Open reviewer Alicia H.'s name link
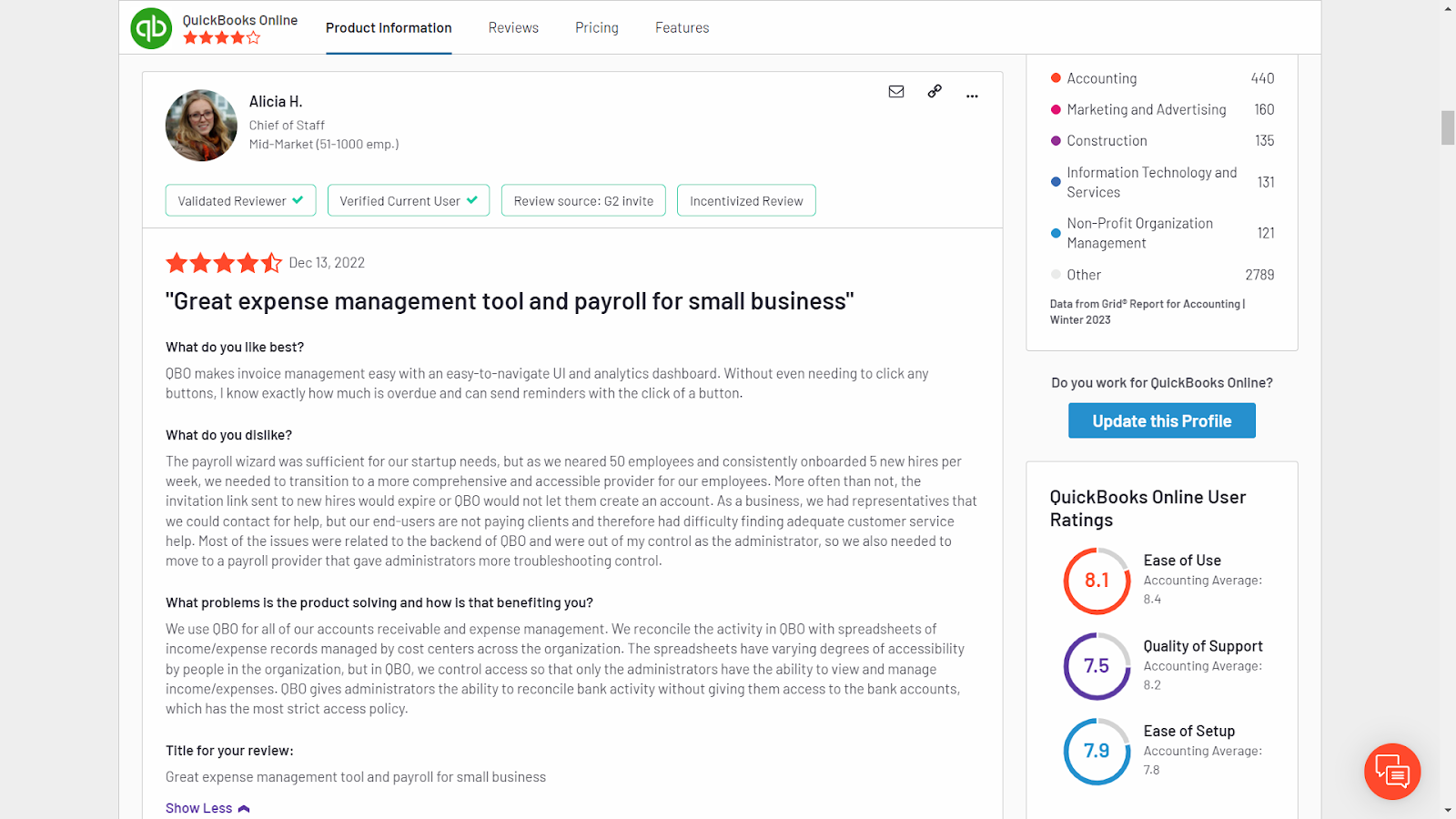The height and width of the screenshot is (819, 1456). click(276, 102)
